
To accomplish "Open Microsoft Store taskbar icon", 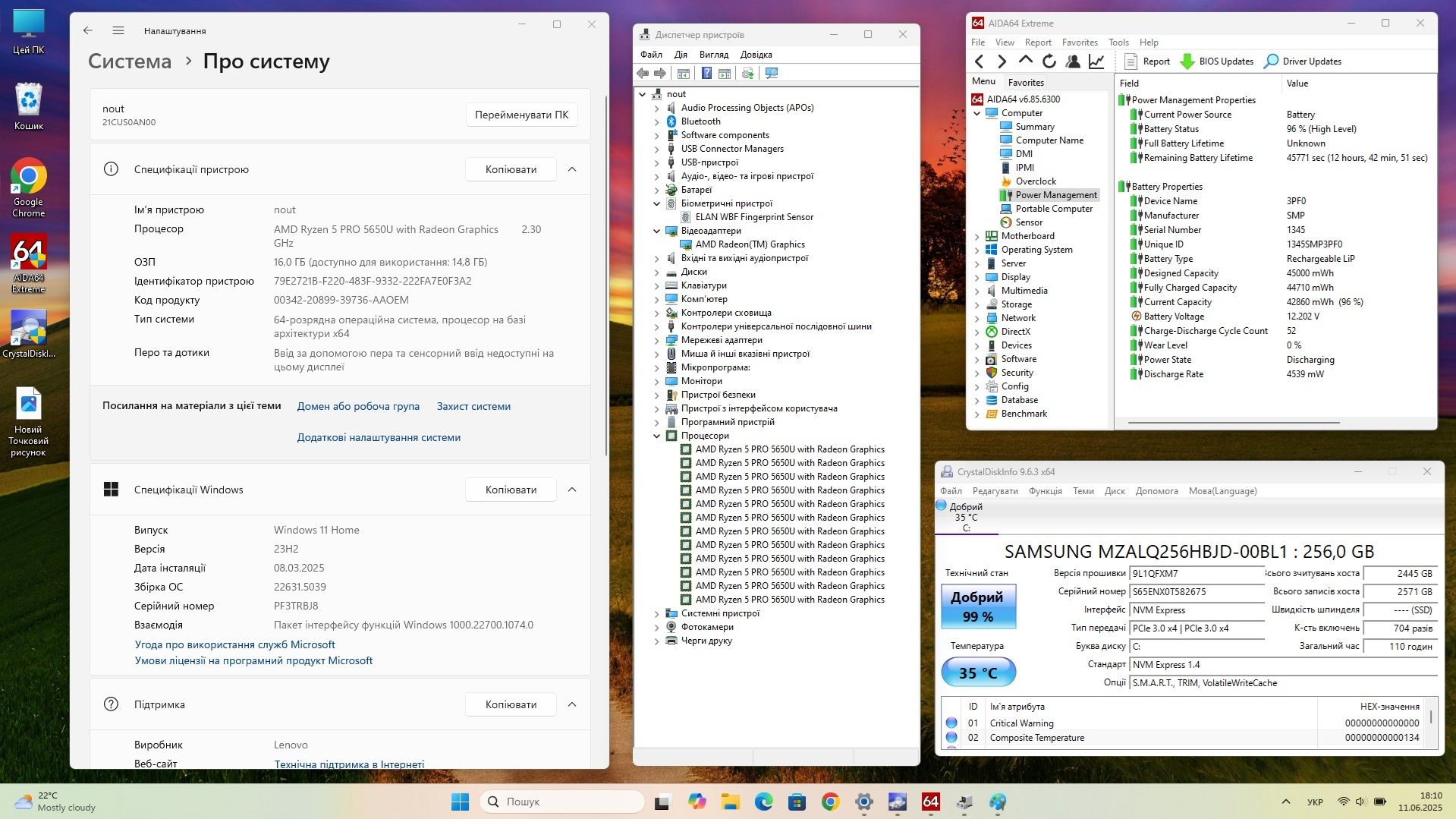I will (797, 802).
